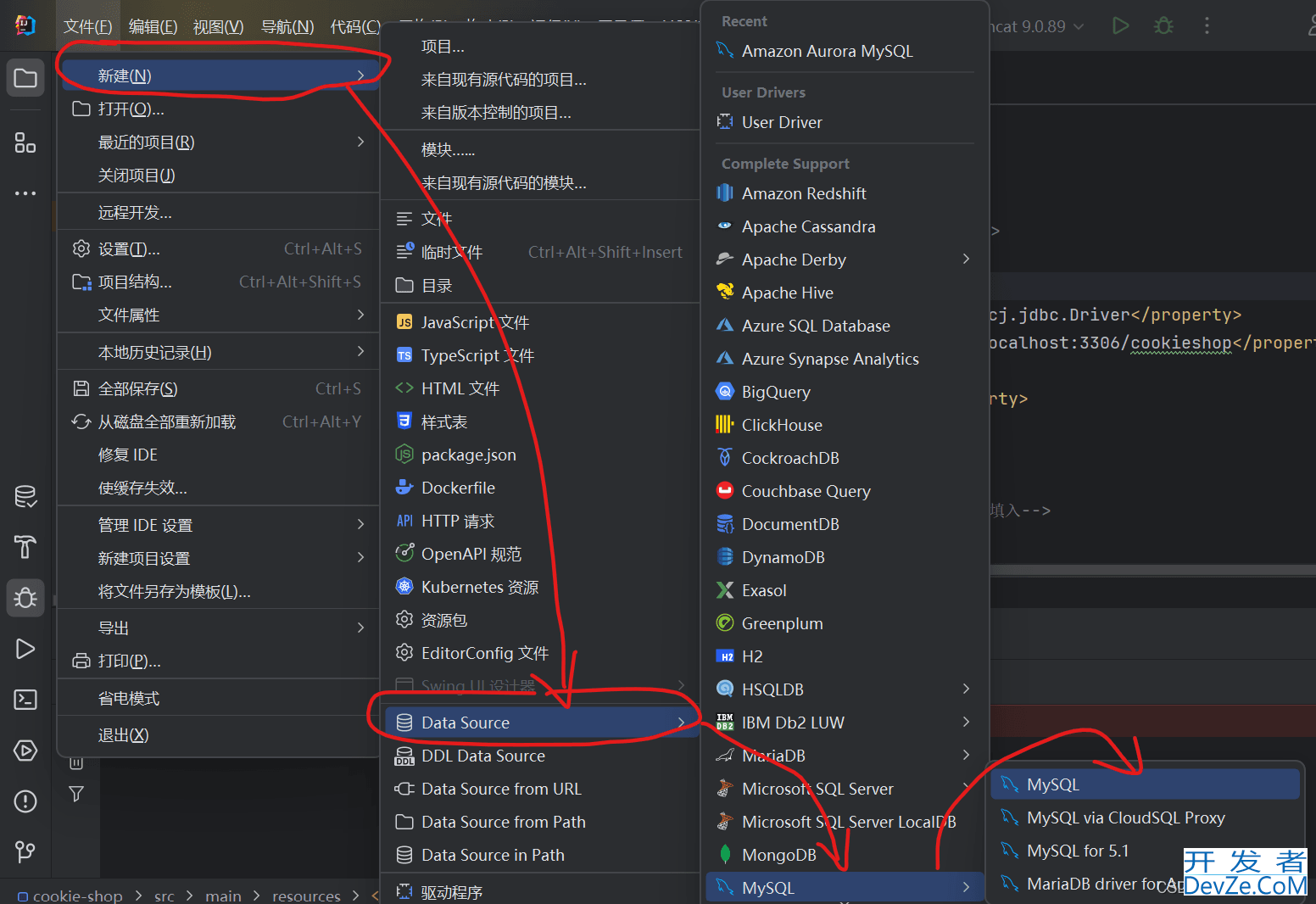Expand 管理 IDE 设置 submenu
Viewport: 1316px width, 904px height.
tap(220, 525)
